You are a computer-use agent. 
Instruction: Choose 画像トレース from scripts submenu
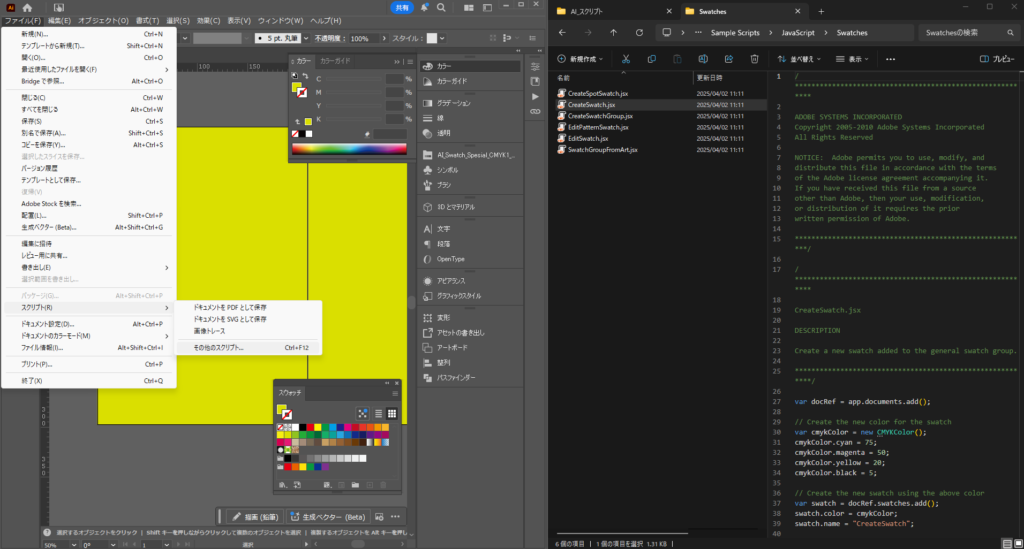point(249,331)
